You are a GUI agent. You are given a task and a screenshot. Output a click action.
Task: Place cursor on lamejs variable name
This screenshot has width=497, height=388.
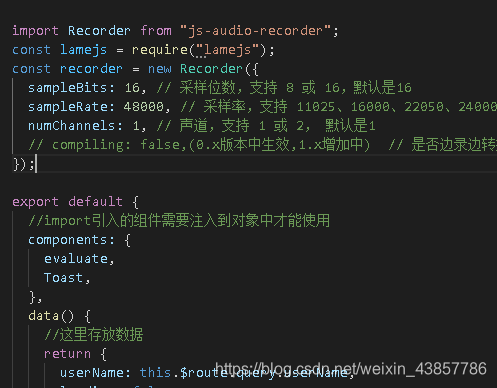tap(83, 50)
